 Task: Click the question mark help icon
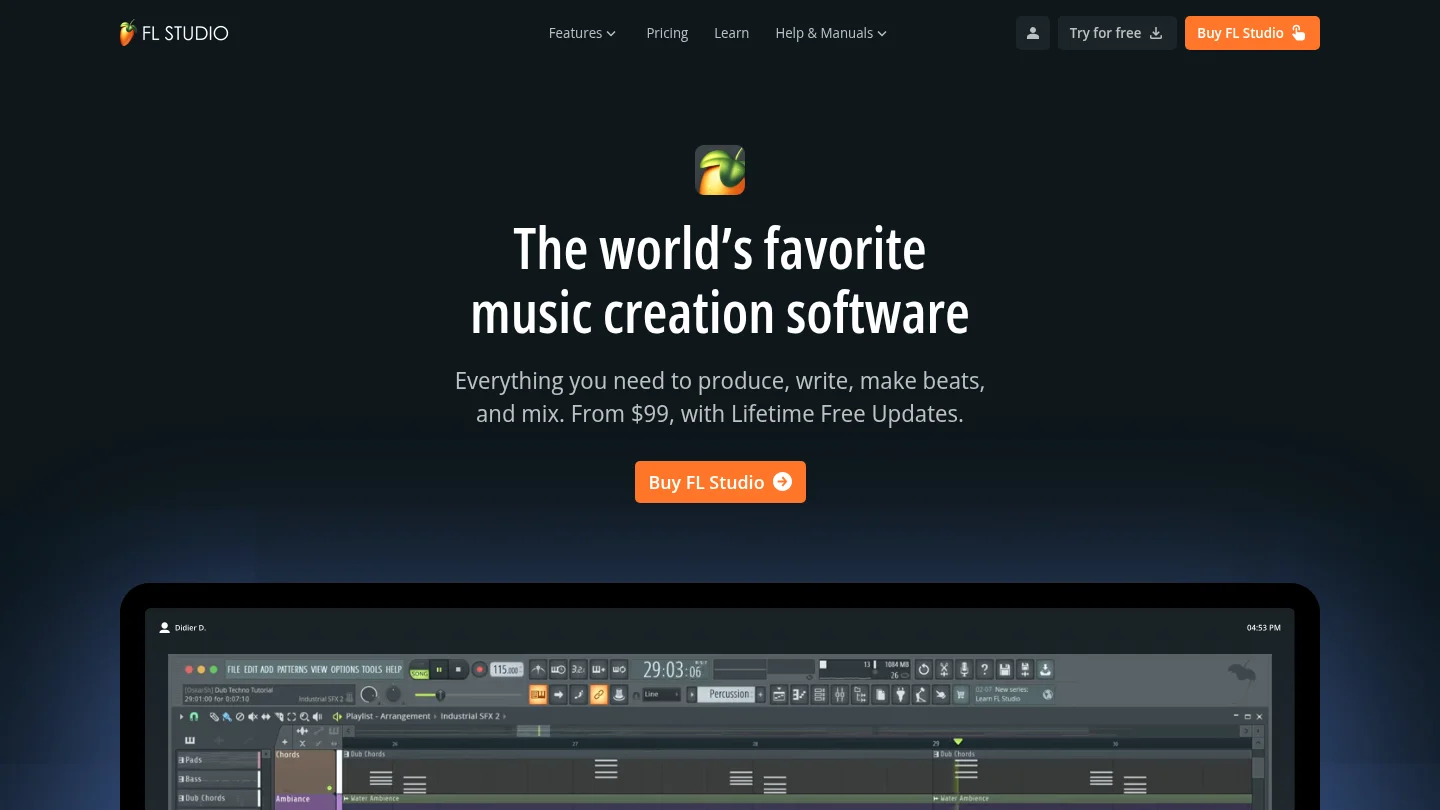pos(985,669)
